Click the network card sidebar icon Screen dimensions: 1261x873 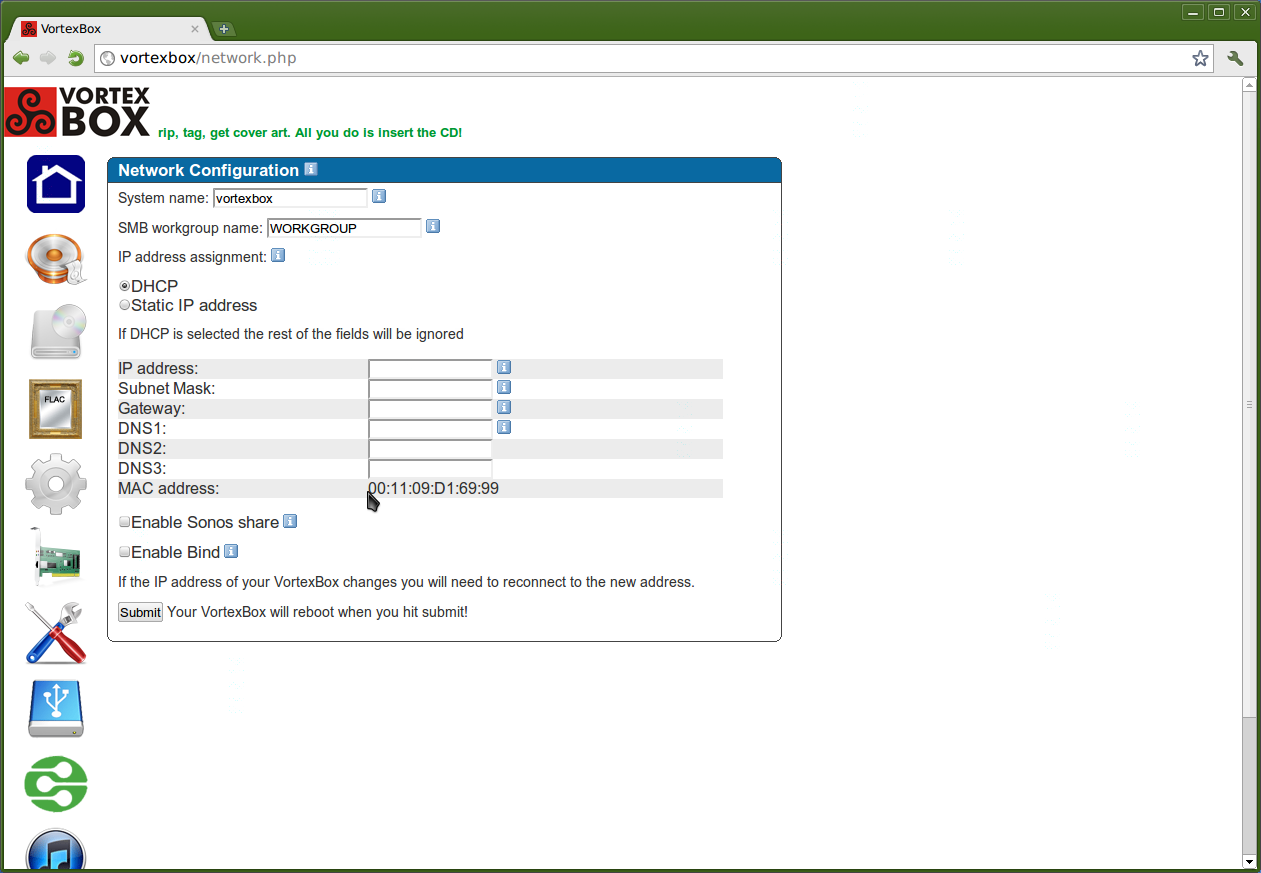pos(56,558)
